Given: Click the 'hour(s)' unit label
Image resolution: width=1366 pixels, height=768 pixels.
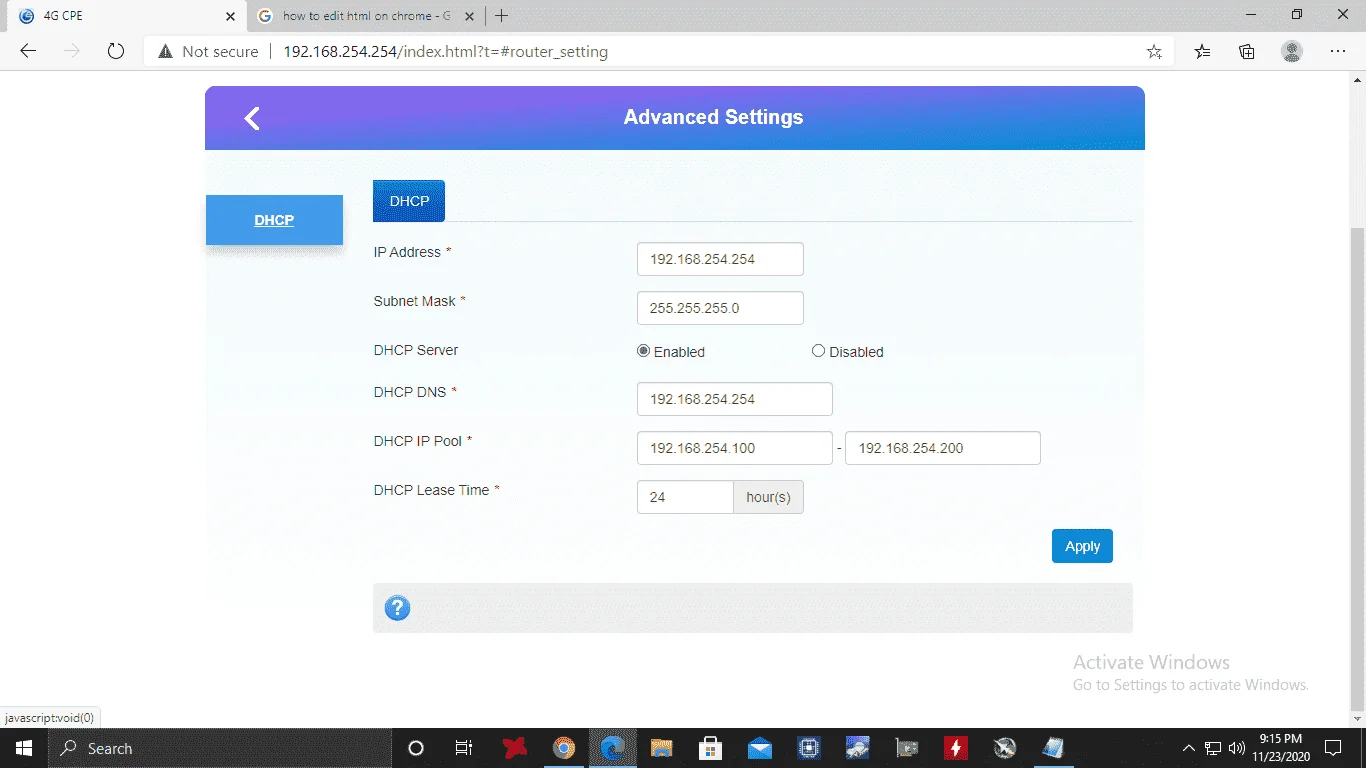Looking at the screenshot, I should point(768,497).
